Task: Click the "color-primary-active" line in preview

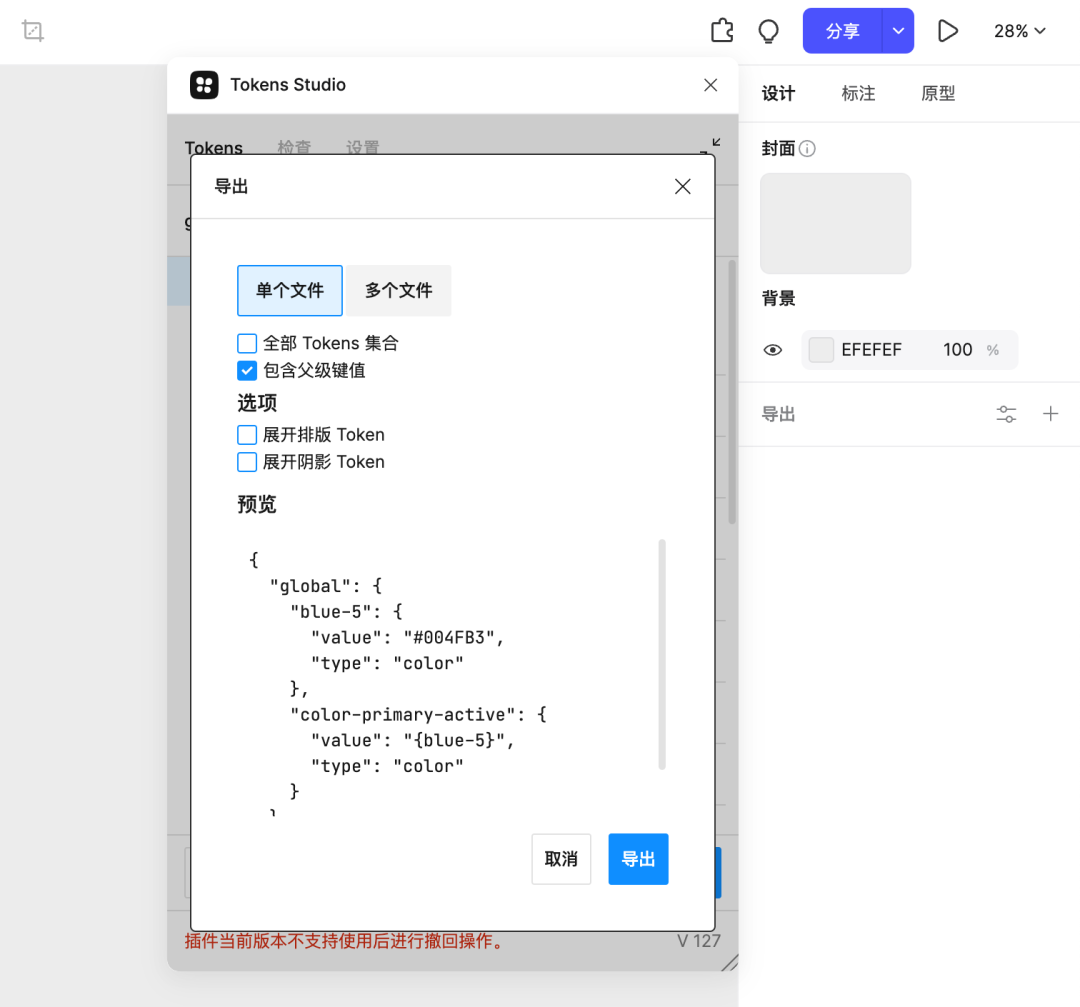Action: 419,714
